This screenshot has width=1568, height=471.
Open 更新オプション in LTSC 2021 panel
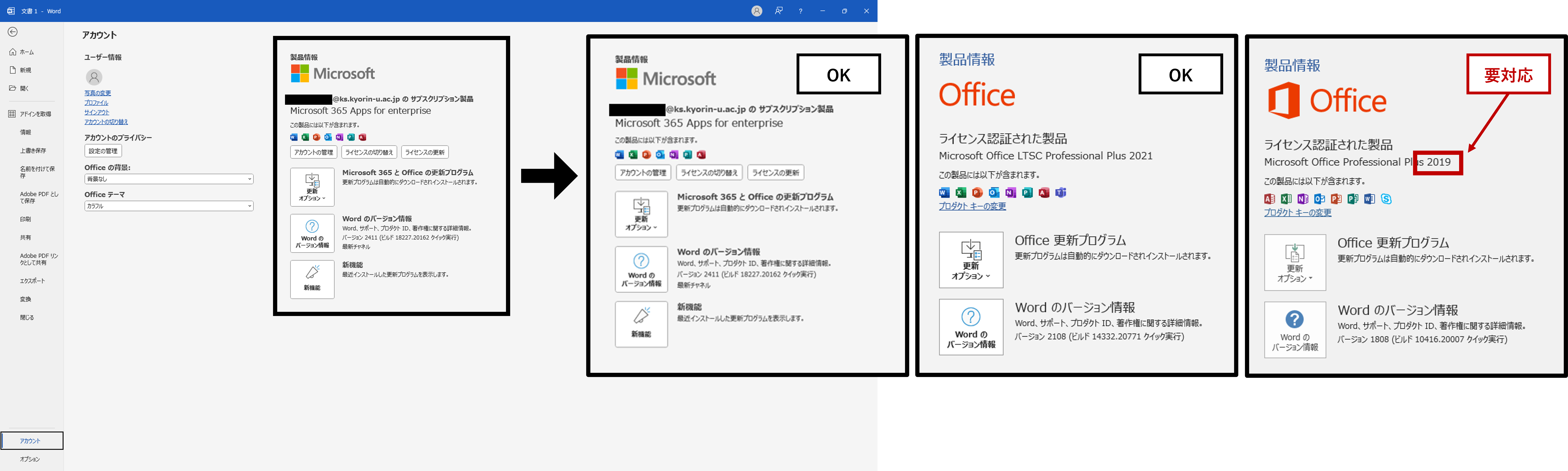pyautogui.click(x=971, y=260)
